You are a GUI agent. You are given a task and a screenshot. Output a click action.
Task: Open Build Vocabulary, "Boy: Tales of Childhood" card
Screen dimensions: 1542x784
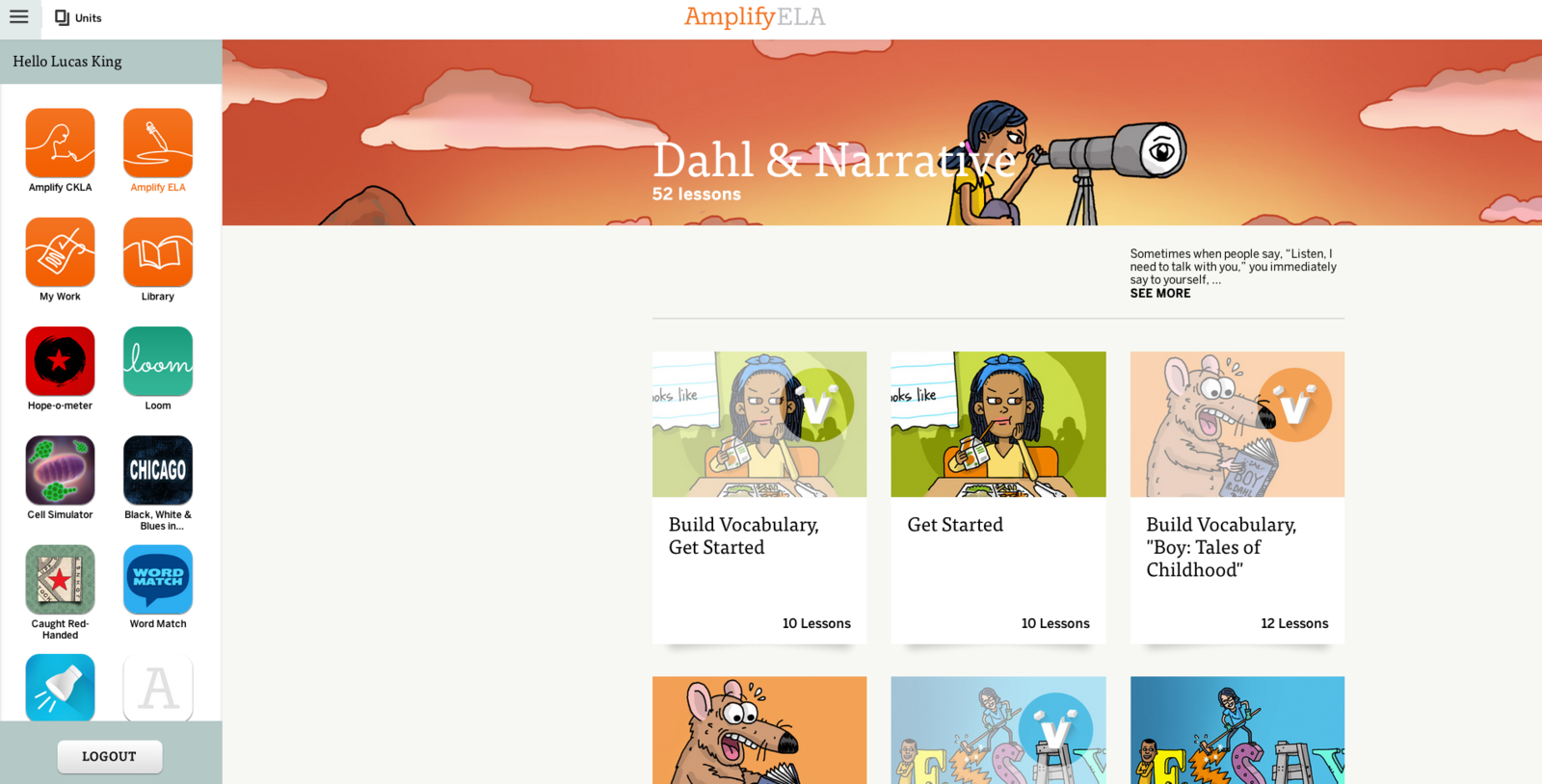coord(1237,498)
